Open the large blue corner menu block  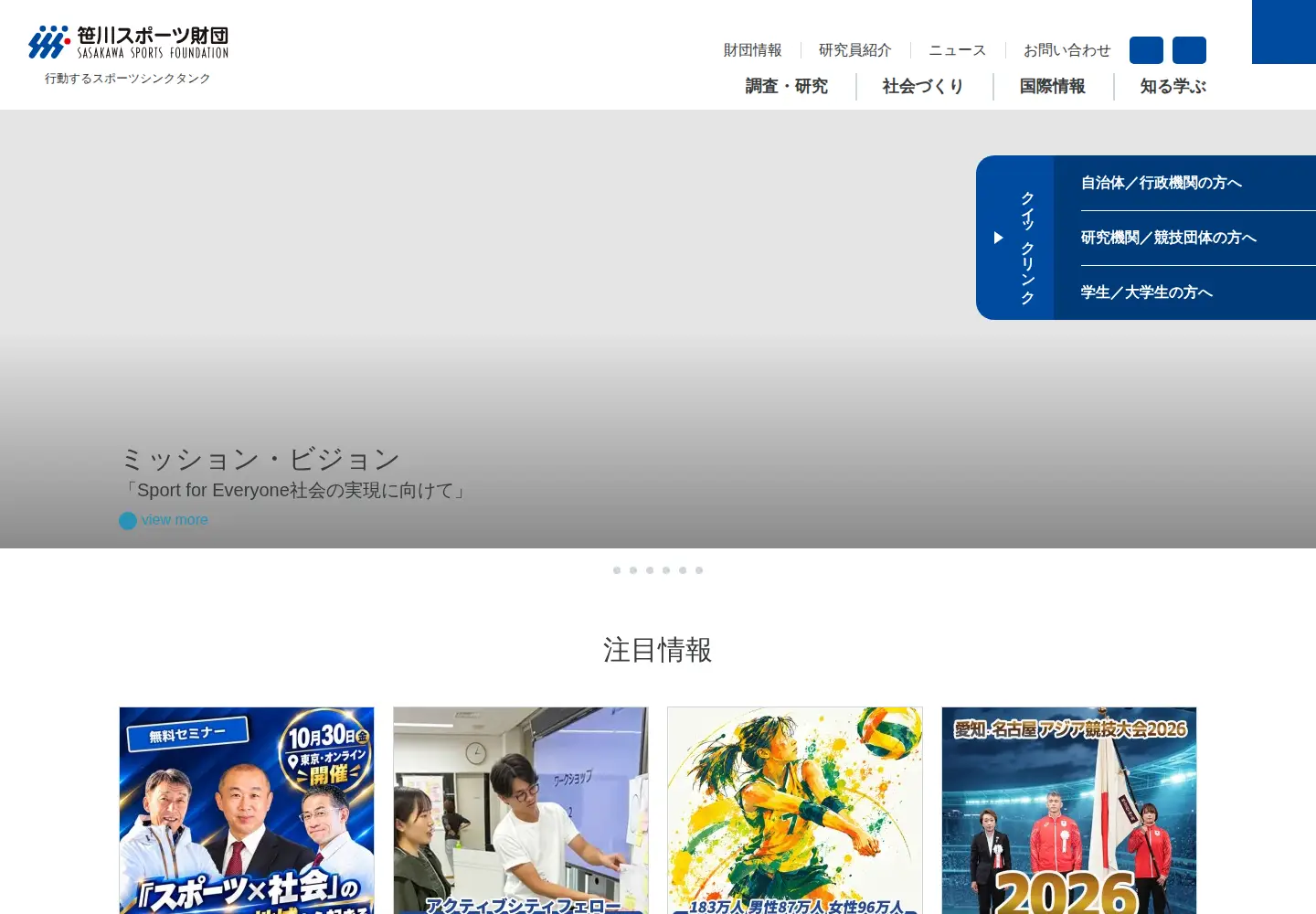pyautogui.click(x=1284, y=32)
